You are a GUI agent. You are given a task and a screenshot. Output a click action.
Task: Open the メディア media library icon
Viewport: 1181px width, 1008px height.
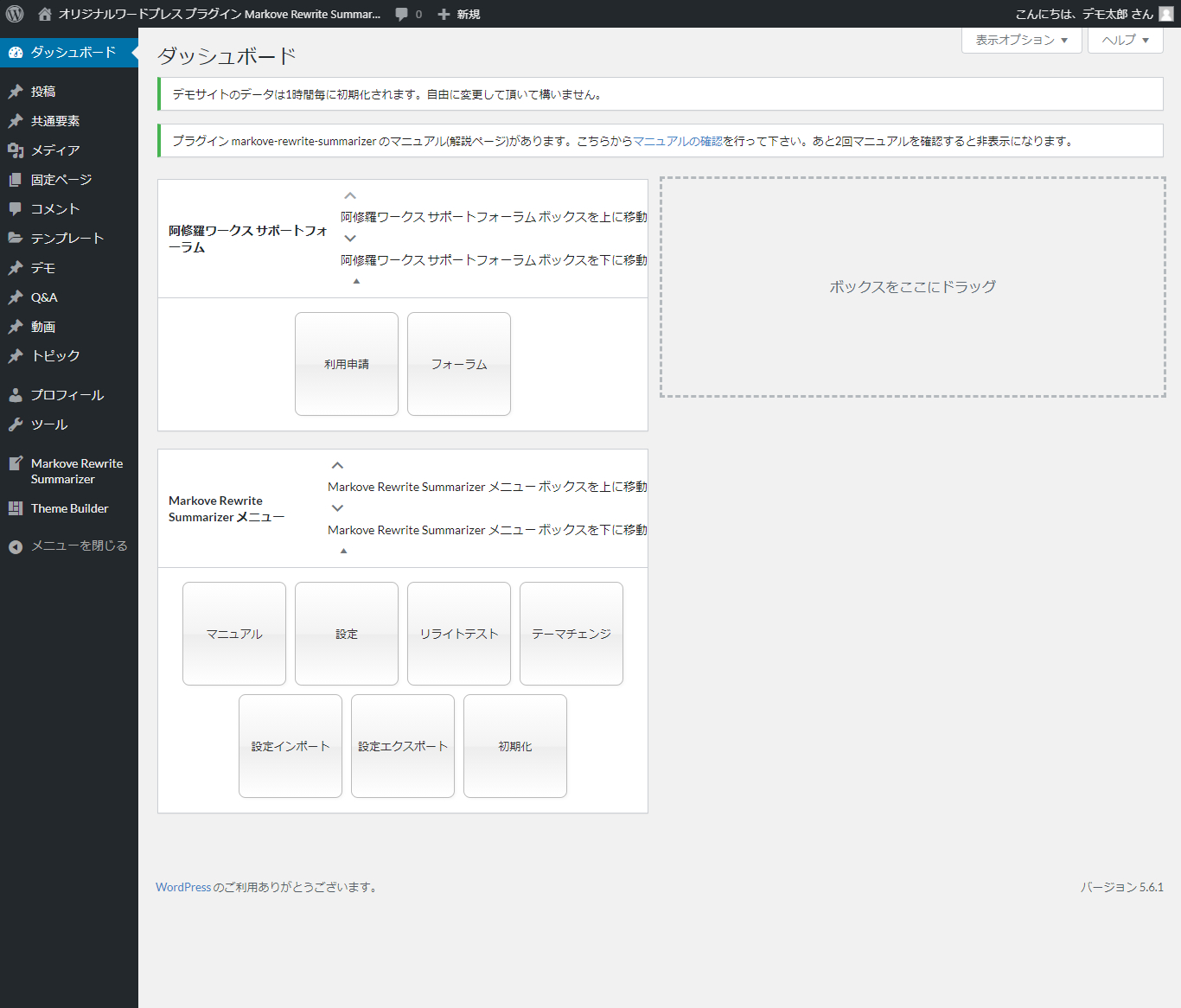click(x=16, y=150)
